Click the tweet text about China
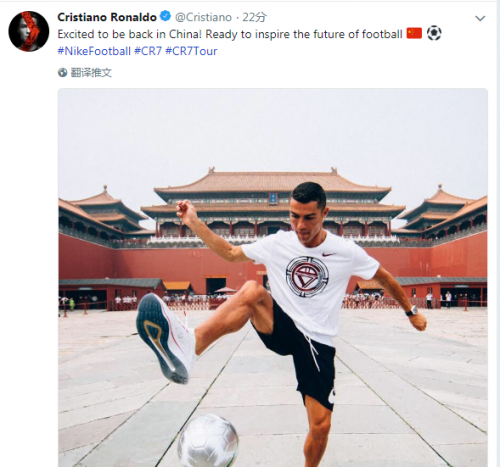 (230, 34)
